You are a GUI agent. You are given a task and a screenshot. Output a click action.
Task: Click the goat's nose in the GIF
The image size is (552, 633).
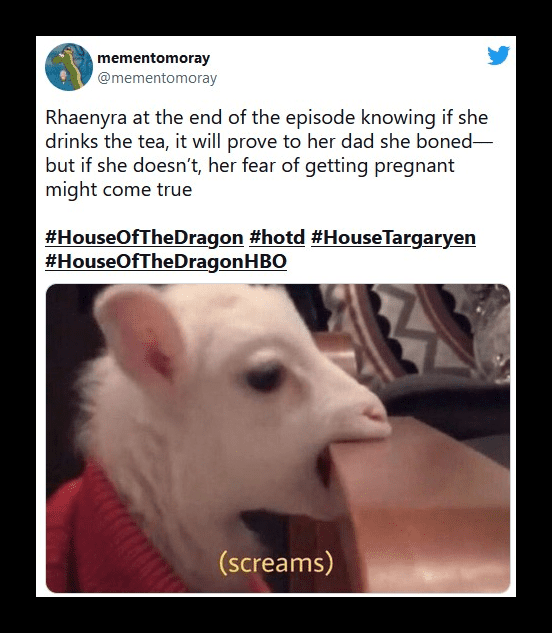coord(374,412)
